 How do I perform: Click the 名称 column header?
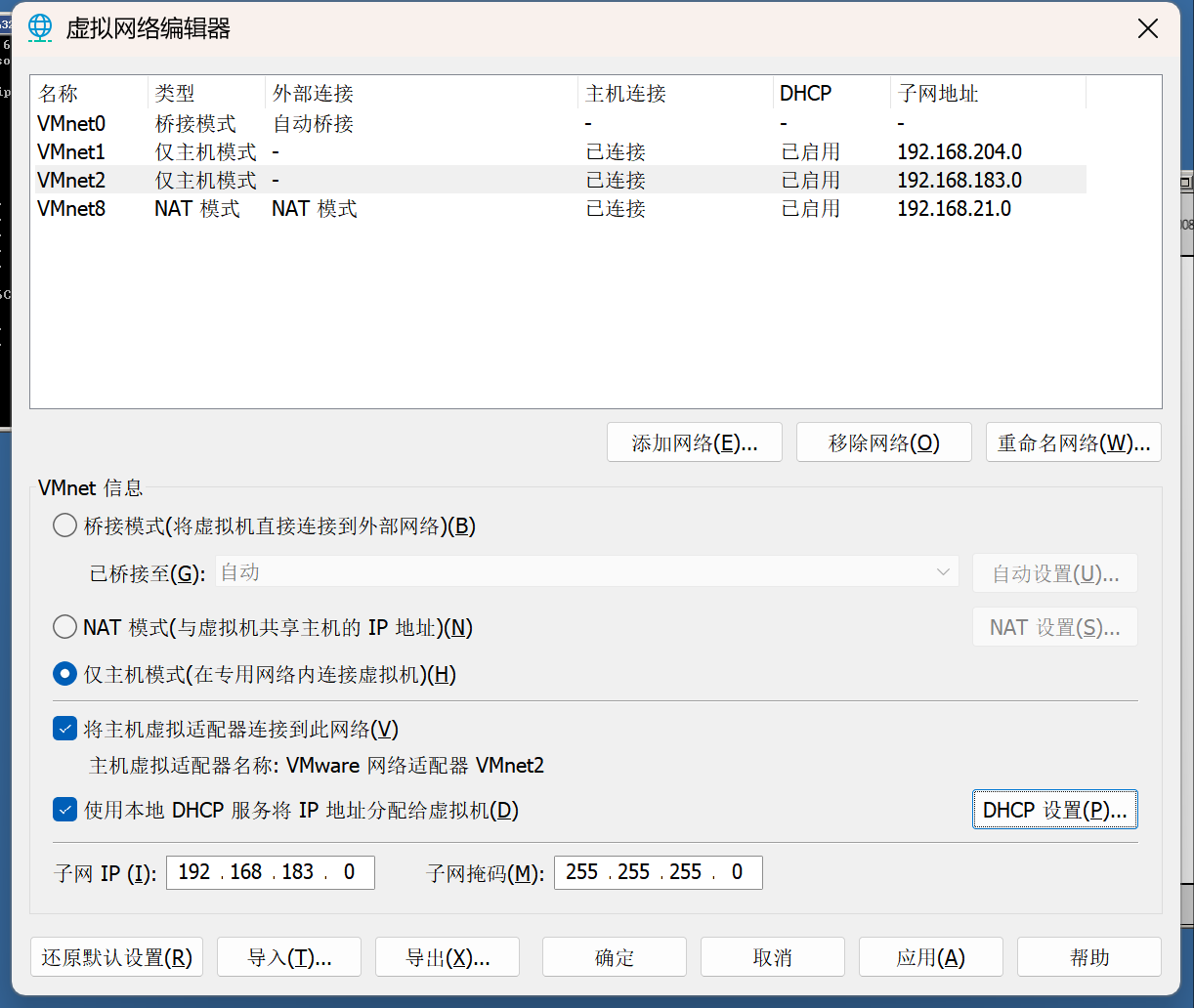coord(89,94)
